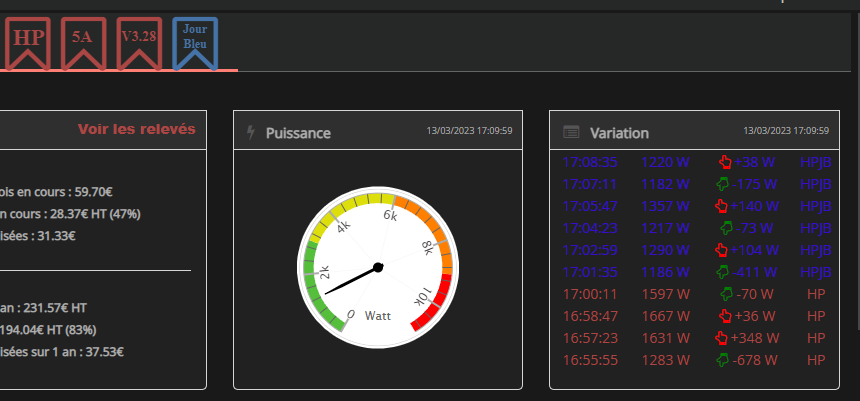Click the HP bookmark badge

pos(28,43)
